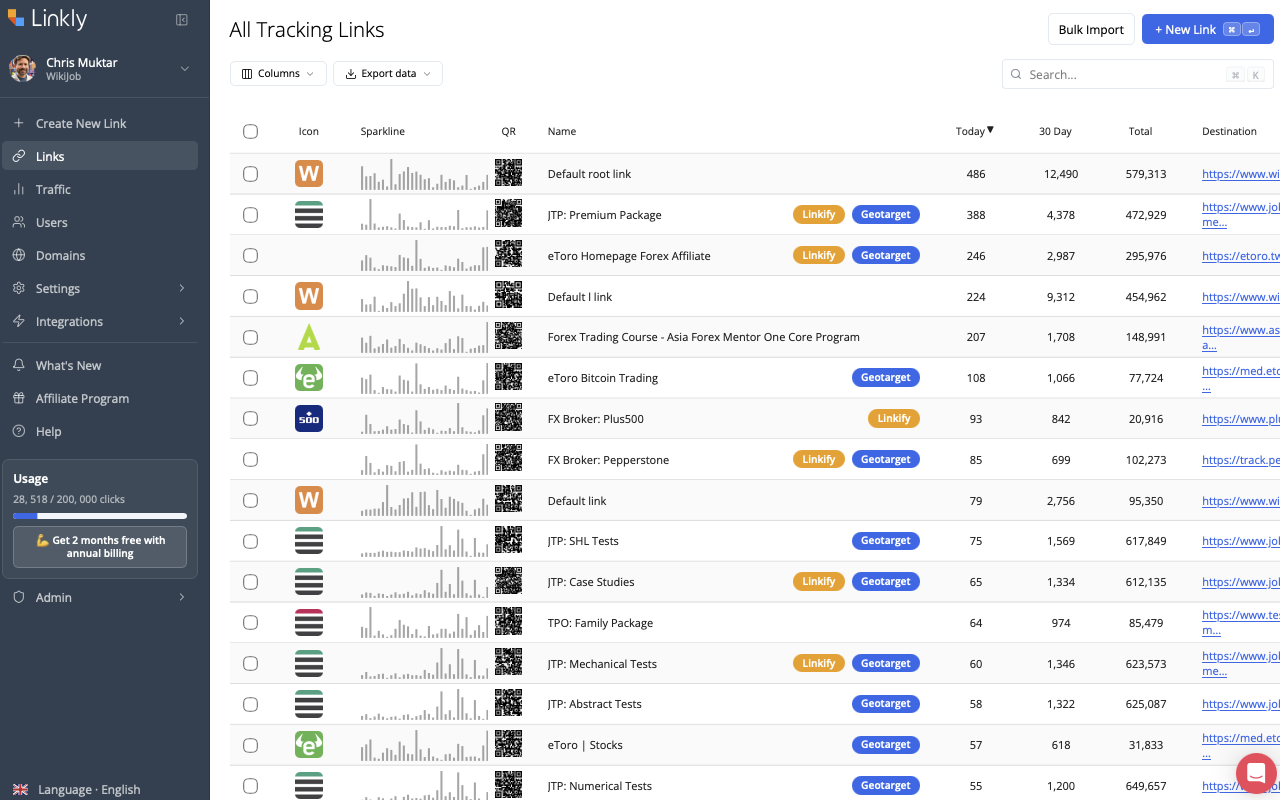Go to Links in the sidebar
The width and height of the screenshot is (1280, 800).
click(x=100, y=156)
